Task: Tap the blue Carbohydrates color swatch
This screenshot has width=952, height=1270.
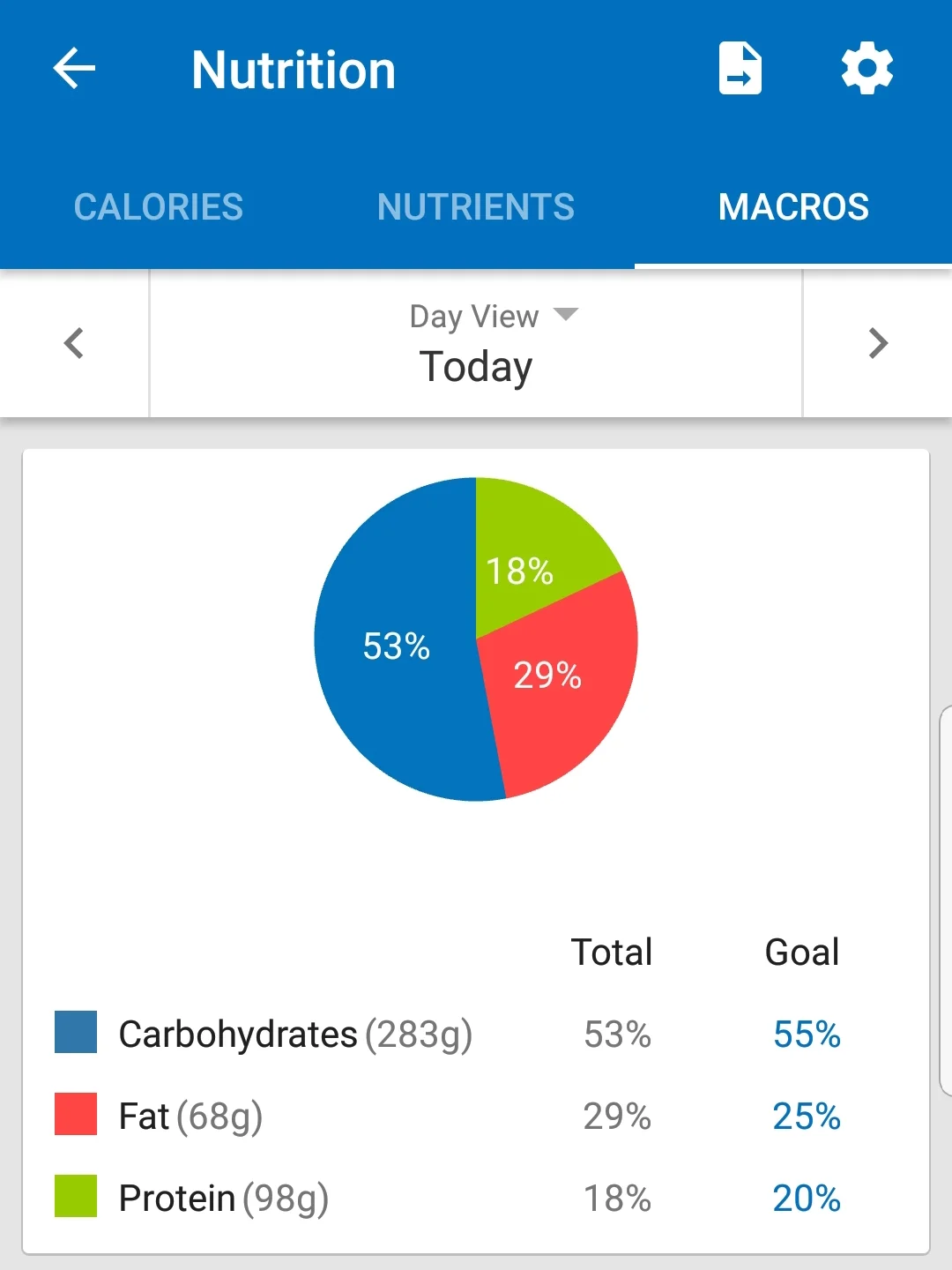Action: click(x=76, y=1033)
